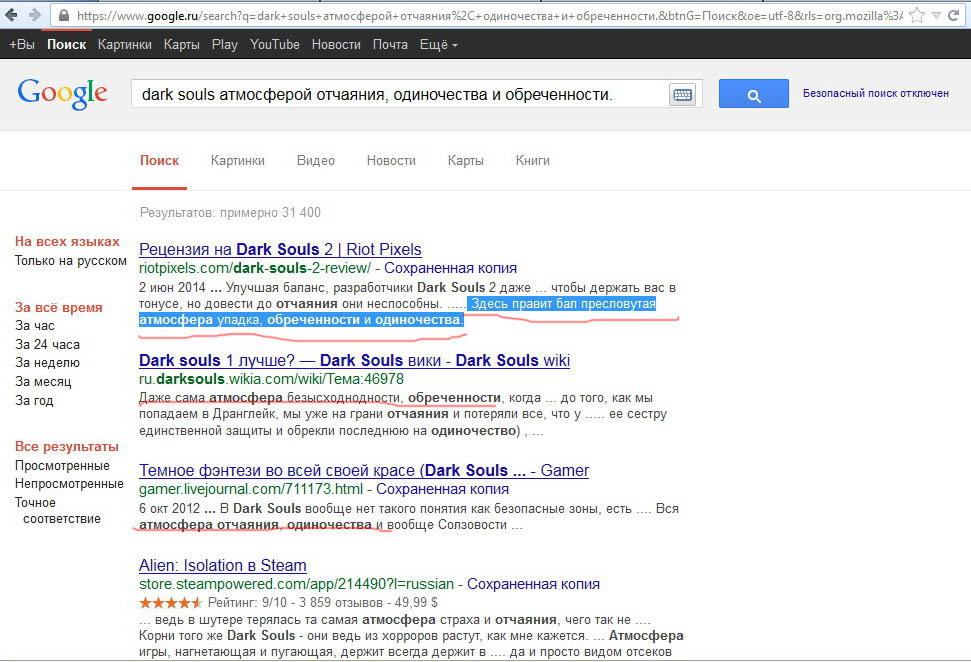Click the browser address bar URL
The image size is (971, 662).
(x=489, y=15)
